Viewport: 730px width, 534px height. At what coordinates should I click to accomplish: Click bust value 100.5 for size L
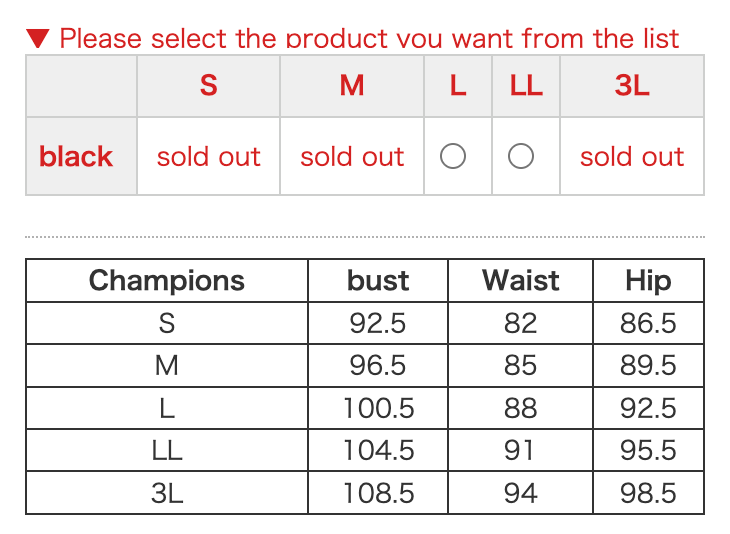tap(378, 408)
